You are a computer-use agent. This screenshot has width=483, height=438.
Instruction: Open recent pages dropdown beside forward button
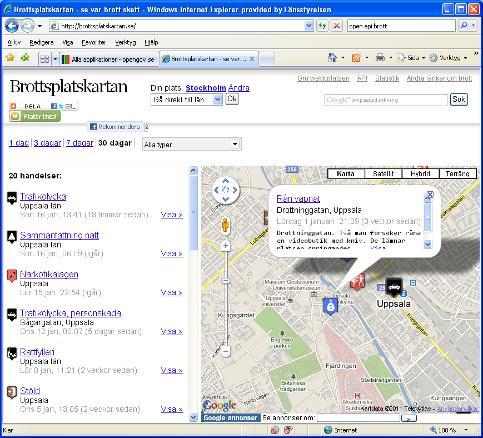[x=40, y=26]
